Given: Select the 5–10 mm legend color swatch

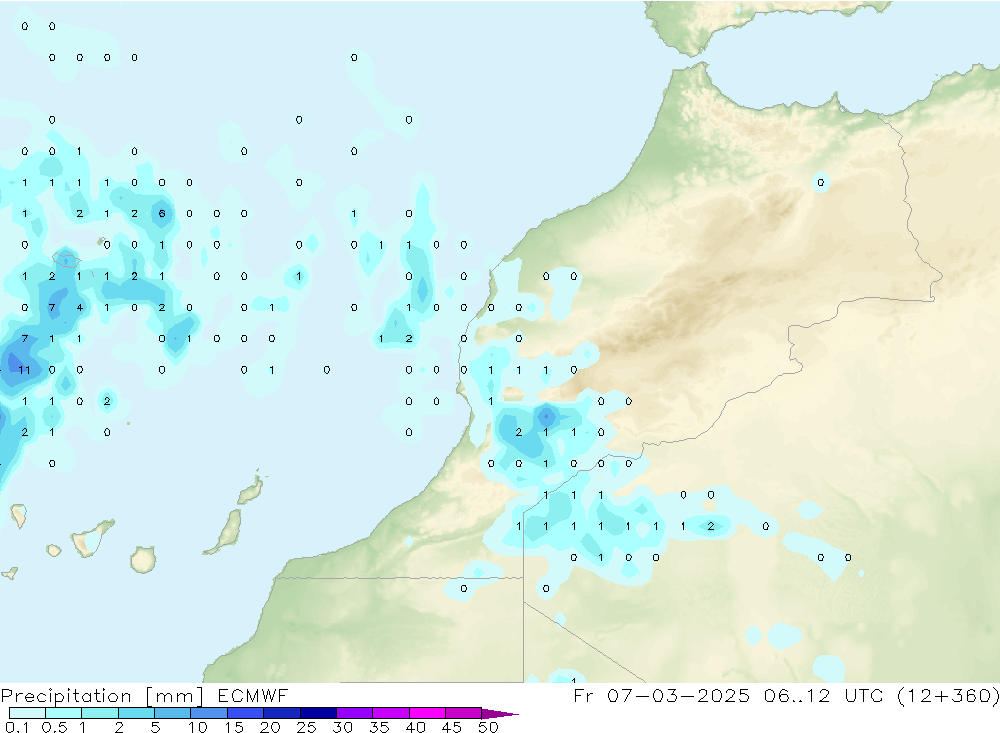Looking at the screenshot, I should (x=173, y=713).
